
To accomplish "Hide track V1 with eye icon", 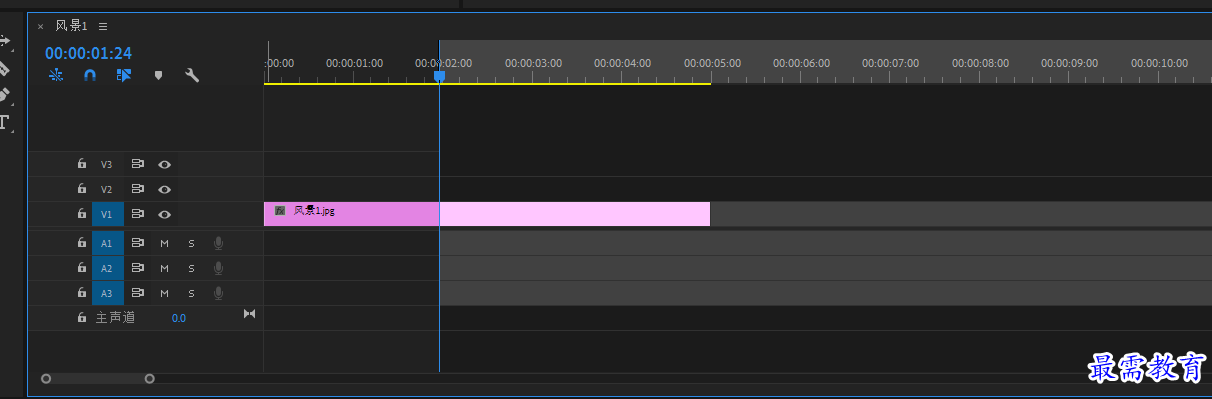I will 164,214.
